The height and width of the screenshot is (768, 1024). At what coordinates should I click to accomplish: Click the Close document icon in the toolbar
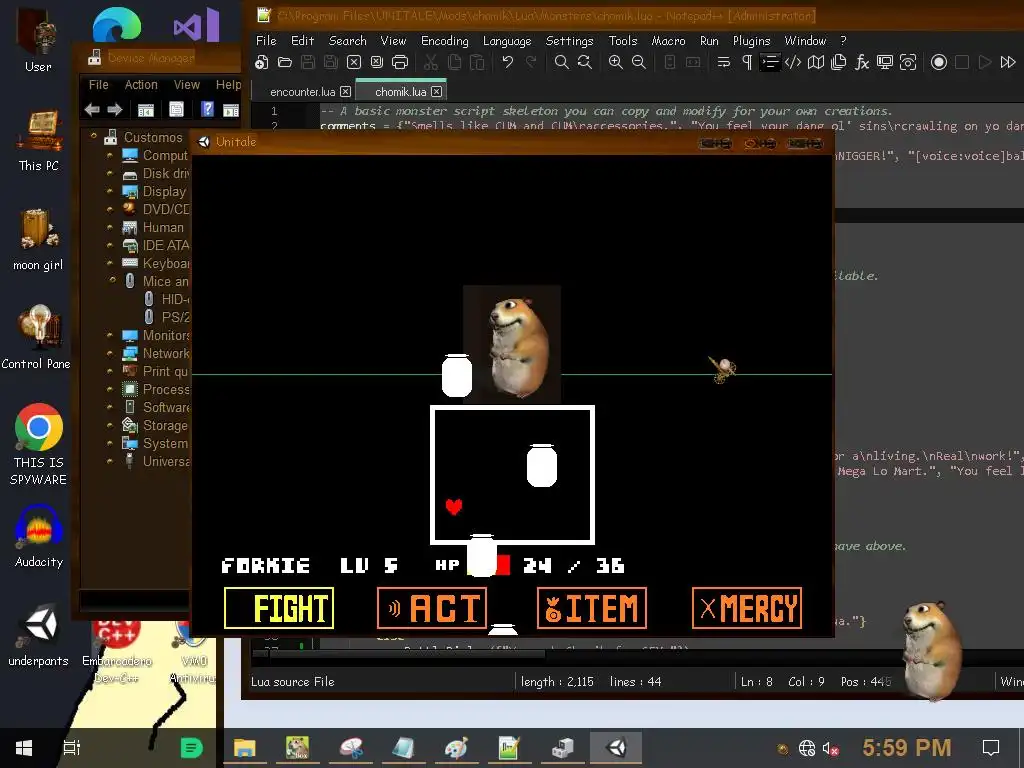[x=354, y=62]
